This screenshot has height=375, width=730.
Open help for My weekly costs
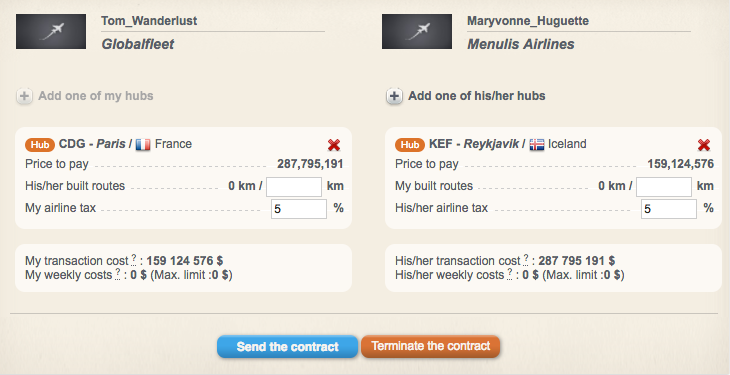tap(118, 274)
